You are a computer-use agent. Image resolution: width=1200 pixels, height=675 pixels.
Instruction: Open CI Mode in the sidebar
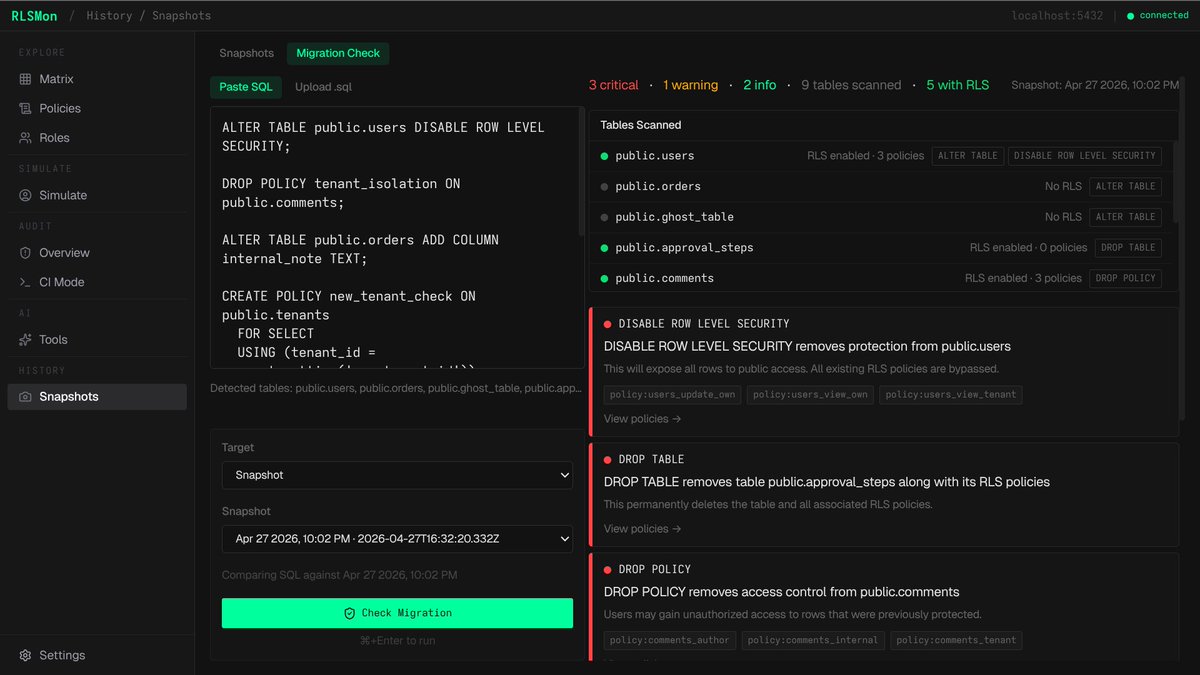coord(97,282)
